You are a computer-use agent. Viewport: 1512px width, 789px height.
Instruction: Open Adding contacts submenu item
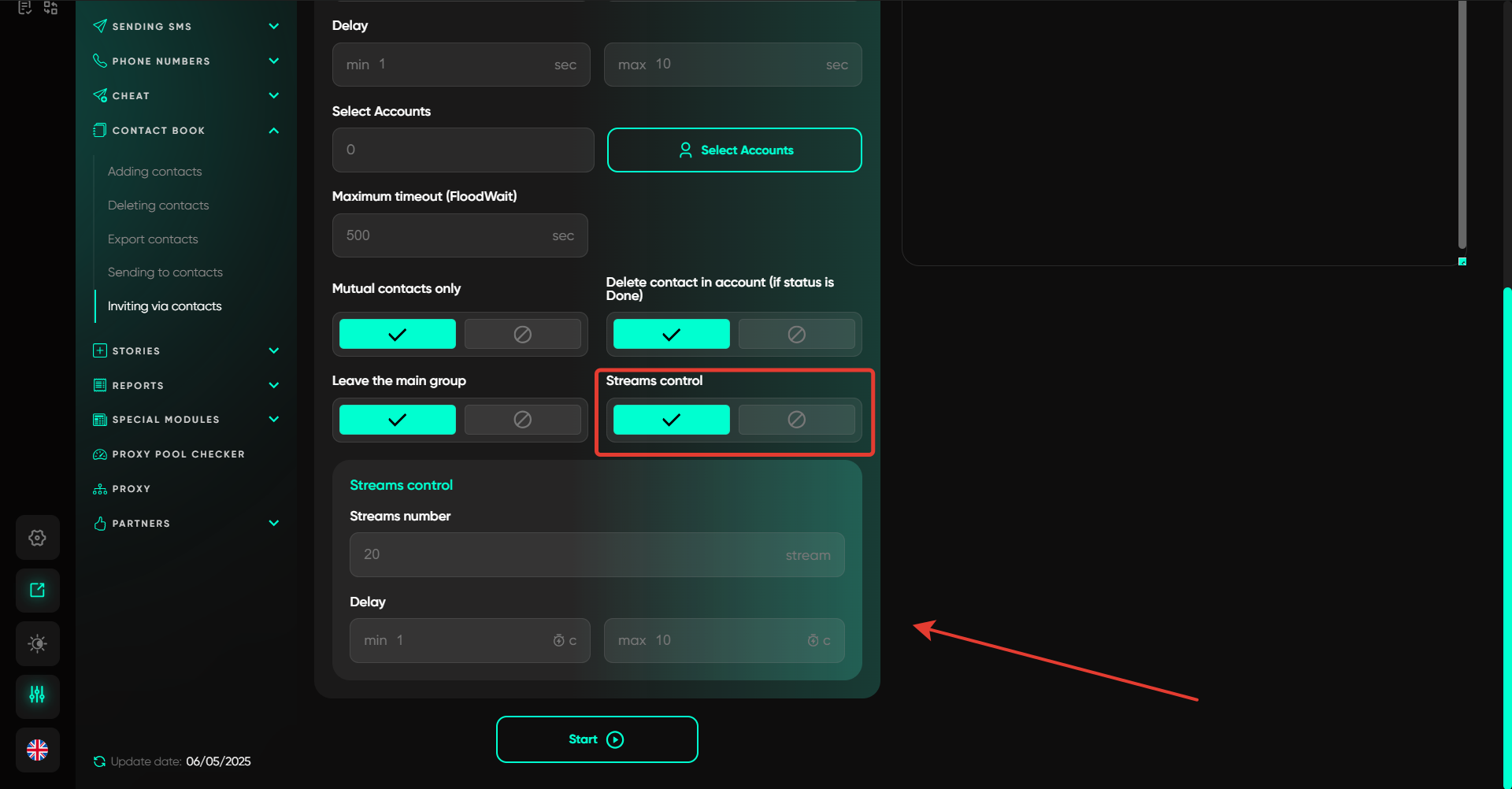coord(154,172)
